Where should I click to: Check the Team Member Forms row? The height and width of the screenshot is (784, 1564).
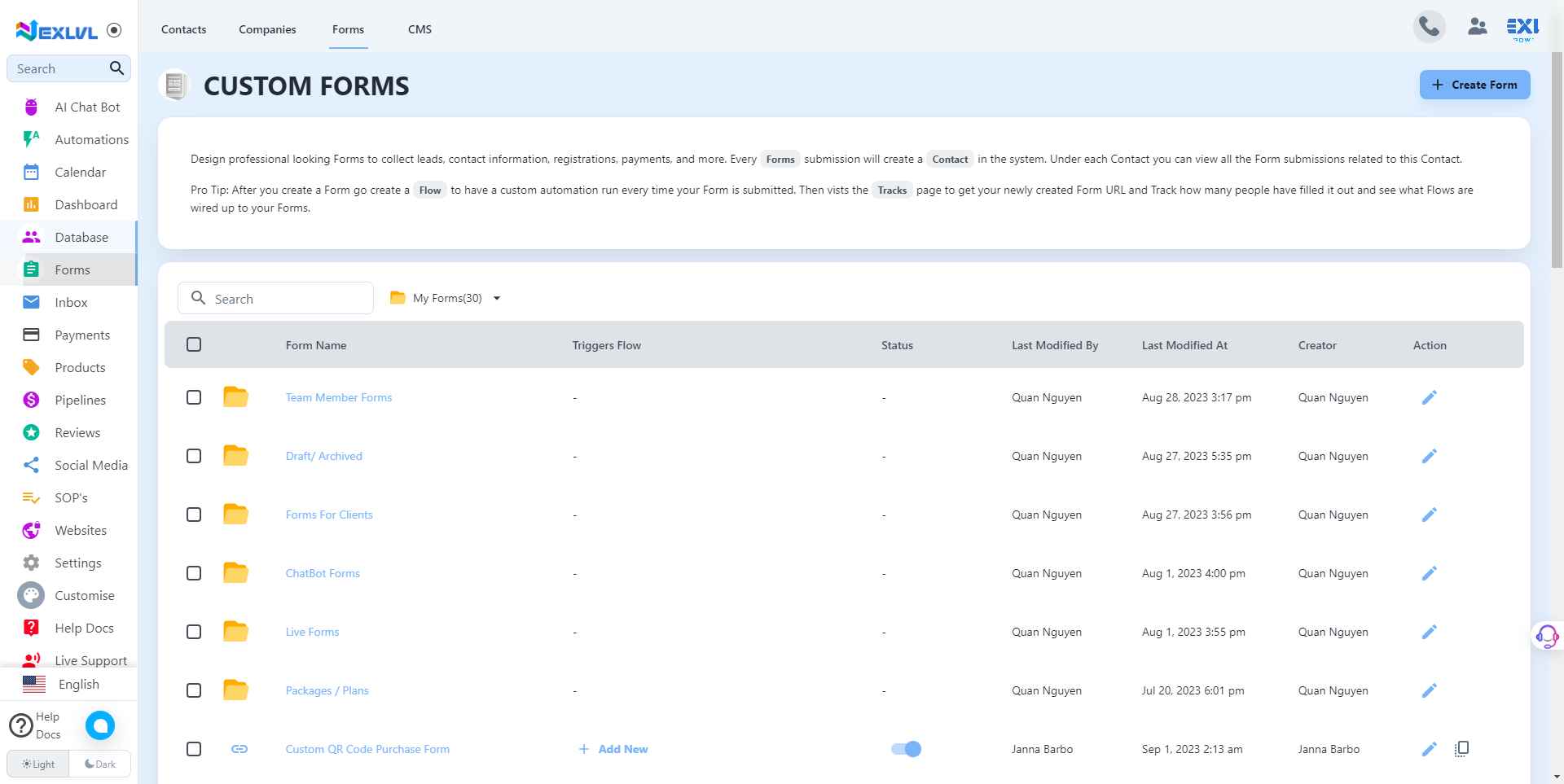(x=194, y=397)
